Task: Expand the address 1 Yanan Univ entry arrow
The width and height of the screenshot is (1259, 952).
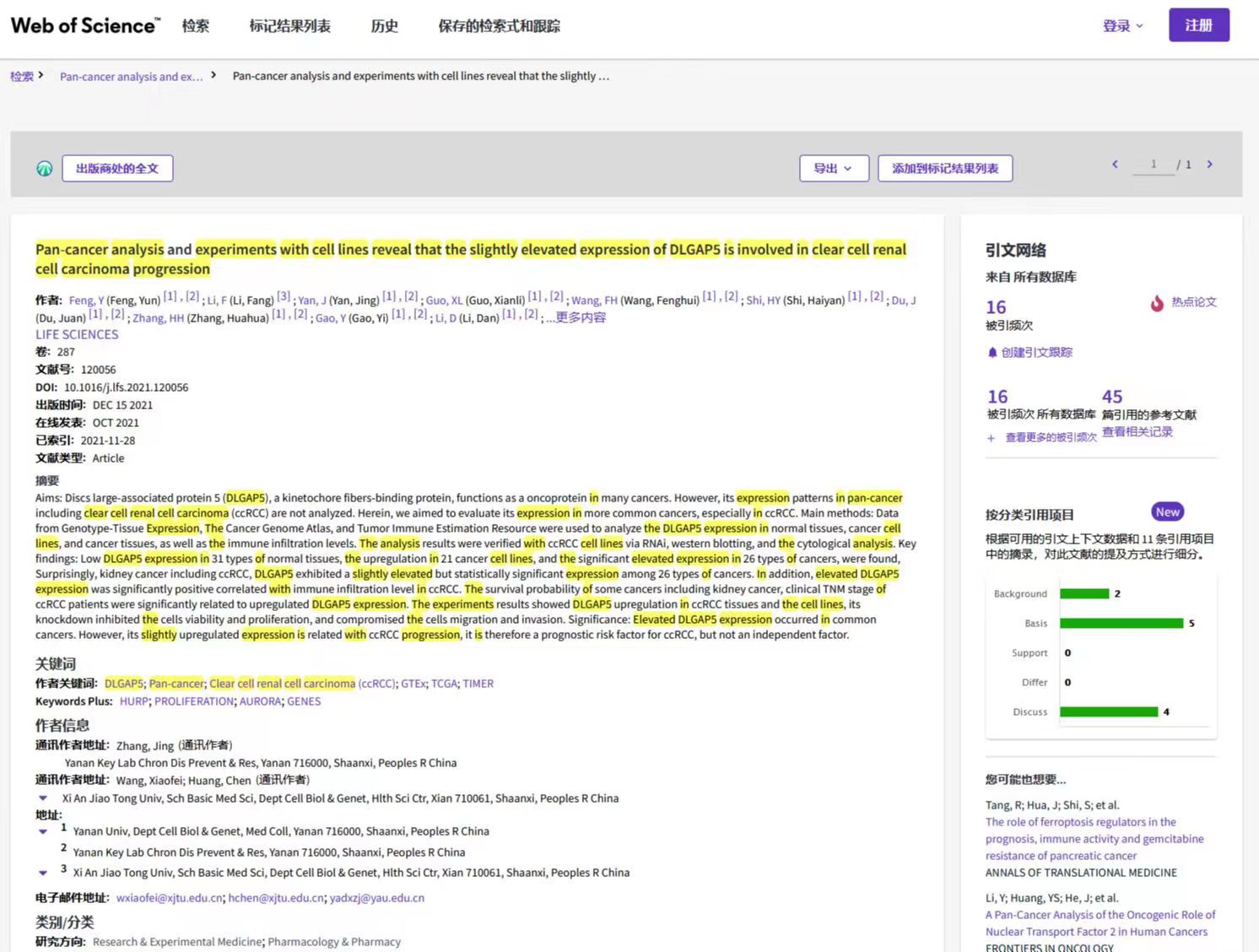Action: (43, 831)
